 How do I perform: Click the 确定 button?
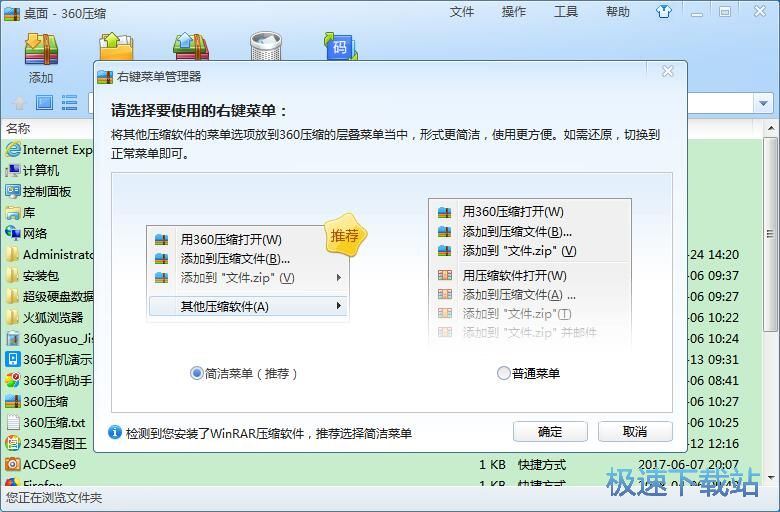pyautogui.click(x=550, y=431)
